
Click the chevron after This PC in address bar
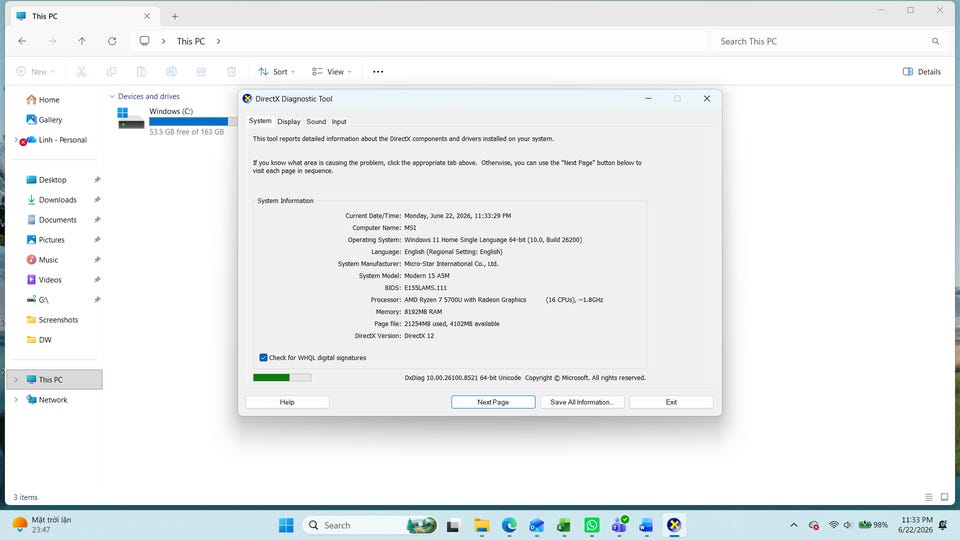pos(219,41)
